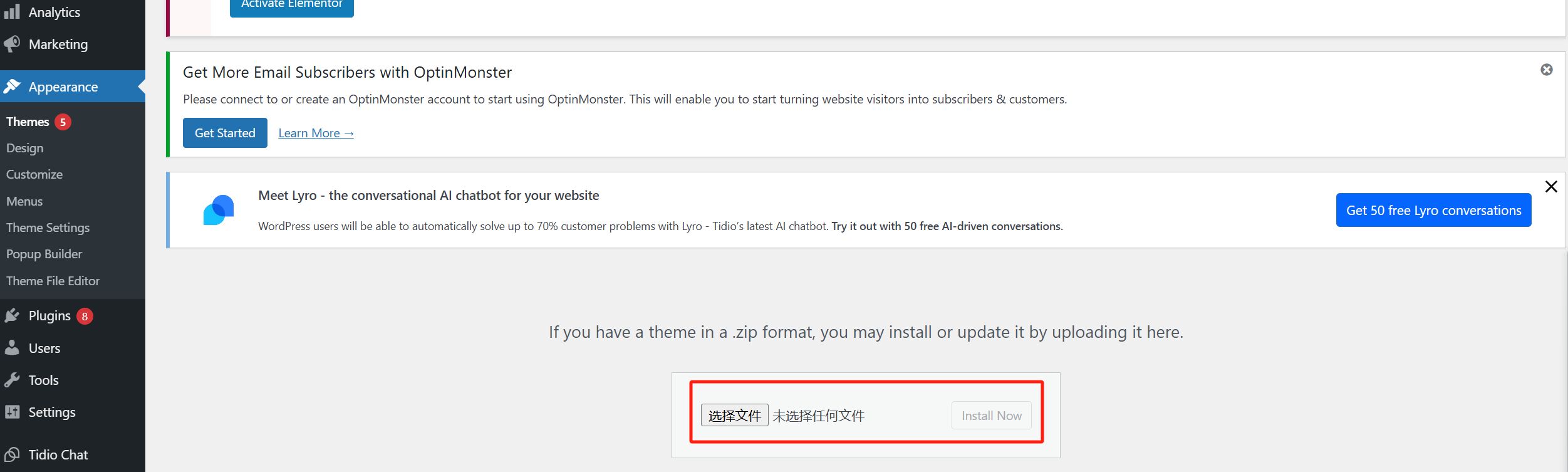Click the Tools wrench icon
Image resolution: width=1568 pixels, height=472 pixels.
click(x=12, y=380)
